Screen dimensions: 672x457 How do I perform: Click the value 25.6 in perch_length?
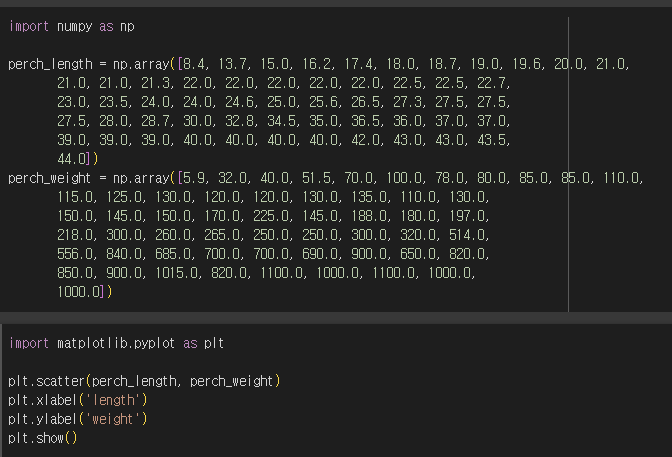324,102
